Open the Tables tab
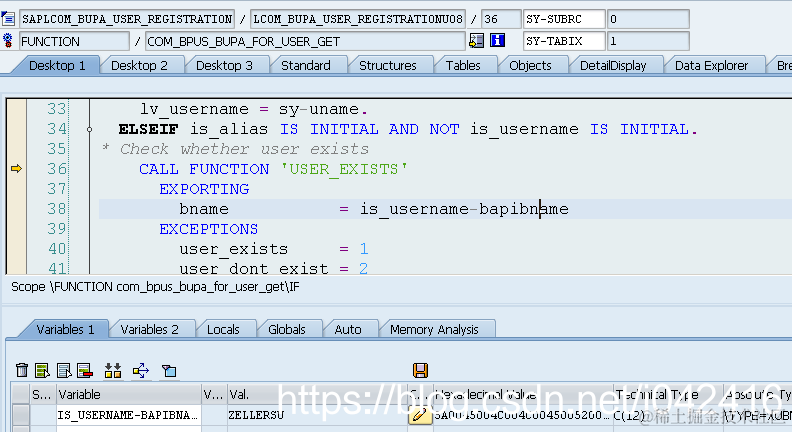The image size is (792, 432). (463, 66)
